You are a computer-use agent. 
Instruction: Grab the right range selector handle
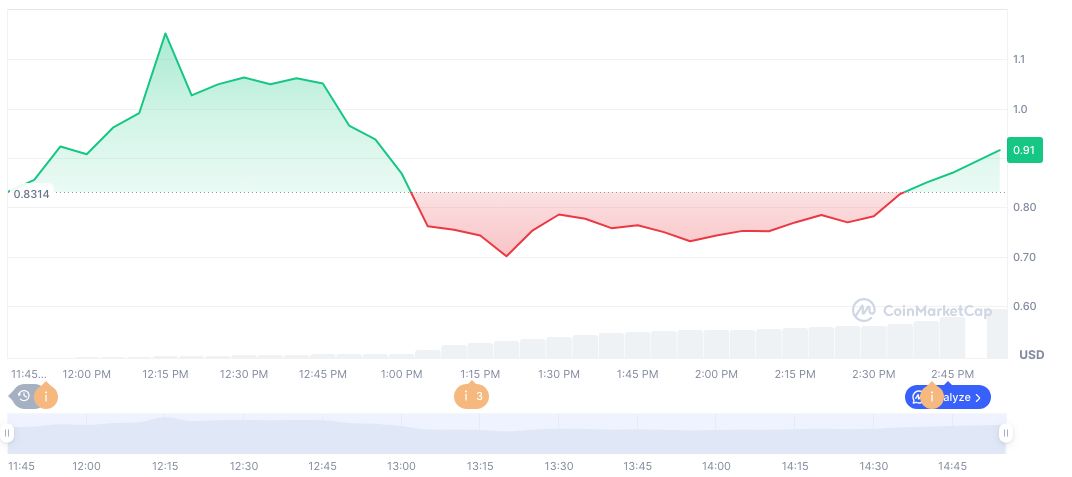1005,433
